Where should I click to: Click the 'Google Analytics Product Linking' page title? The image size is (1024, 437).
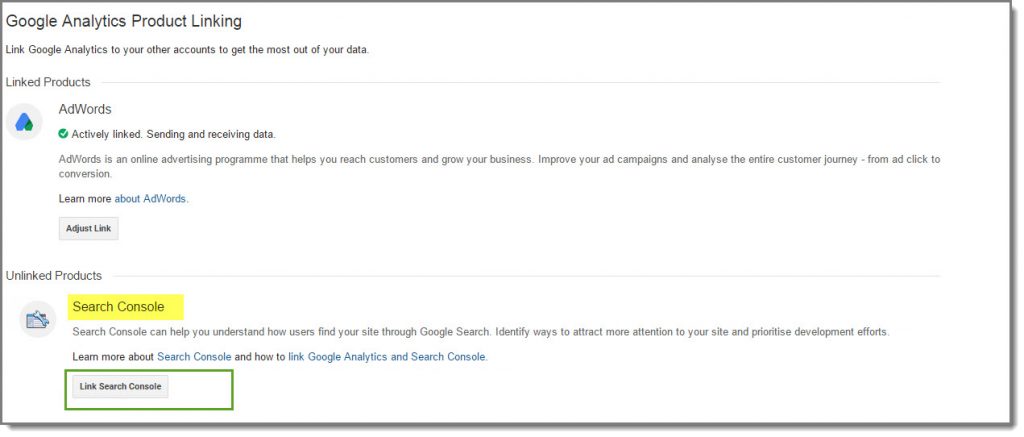tap(124, 21)
